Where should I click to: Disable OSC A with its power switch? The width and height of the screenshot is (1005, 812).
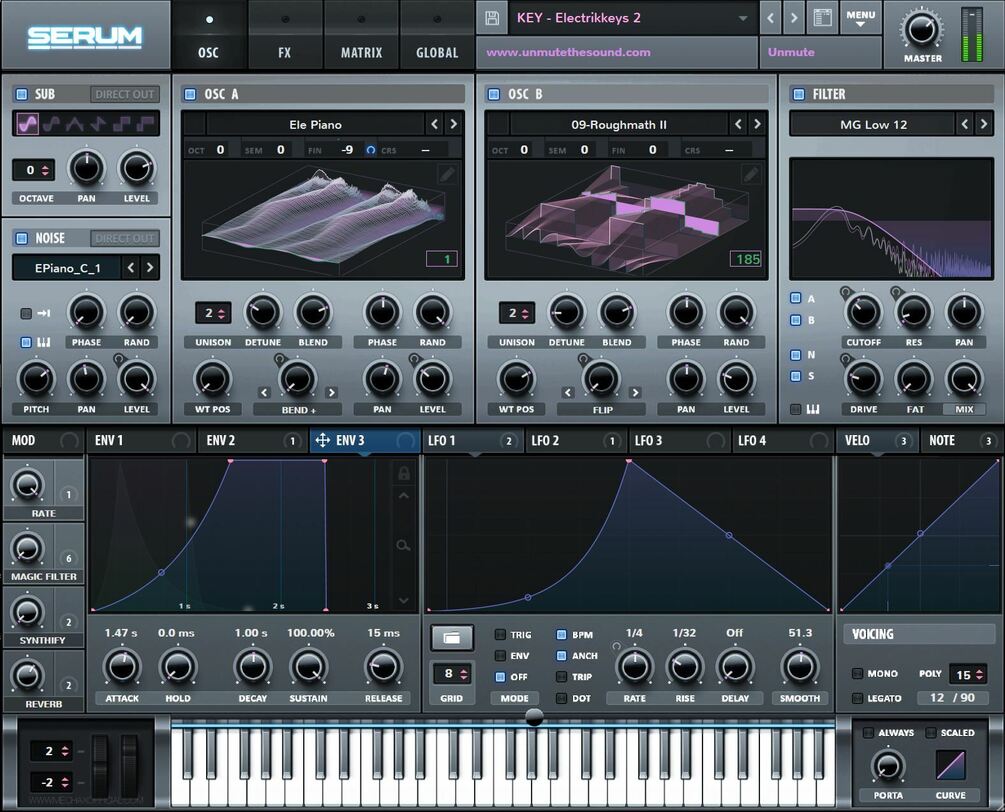pyautogui.click(x=190, y=95)
